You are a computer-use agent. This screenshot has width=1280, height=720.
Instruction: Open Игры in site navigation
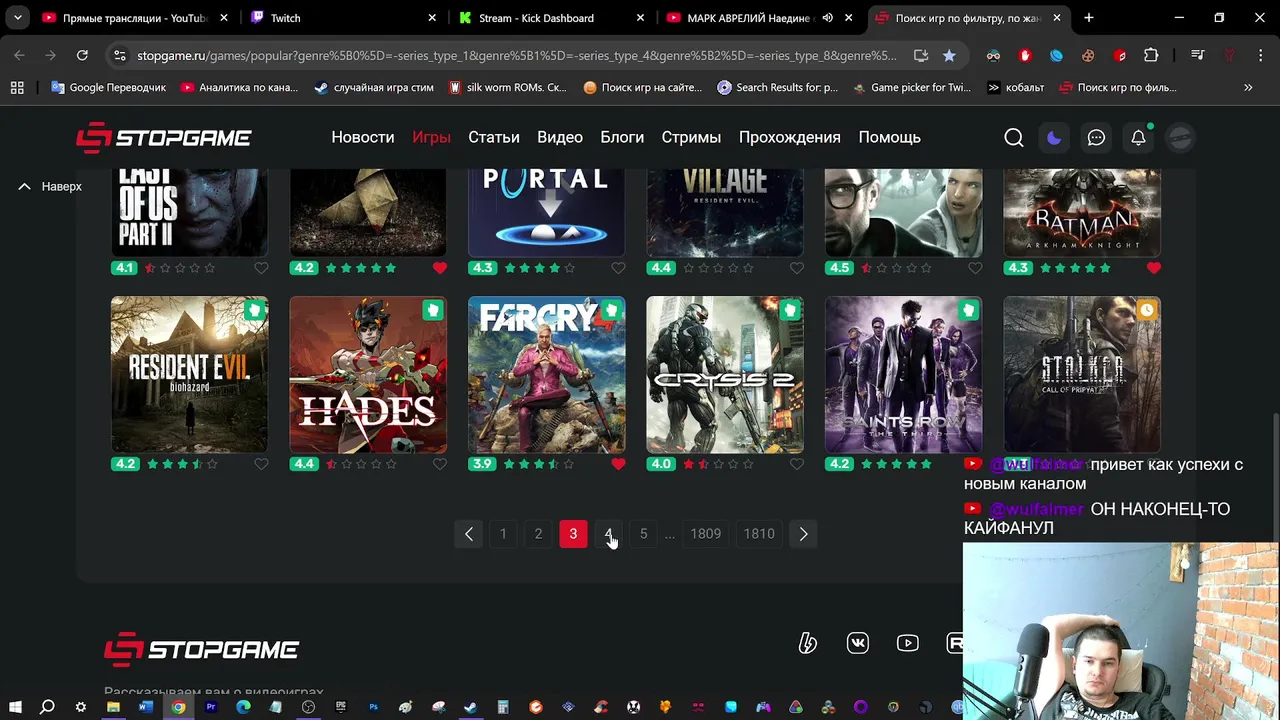[x=431, y=138]
